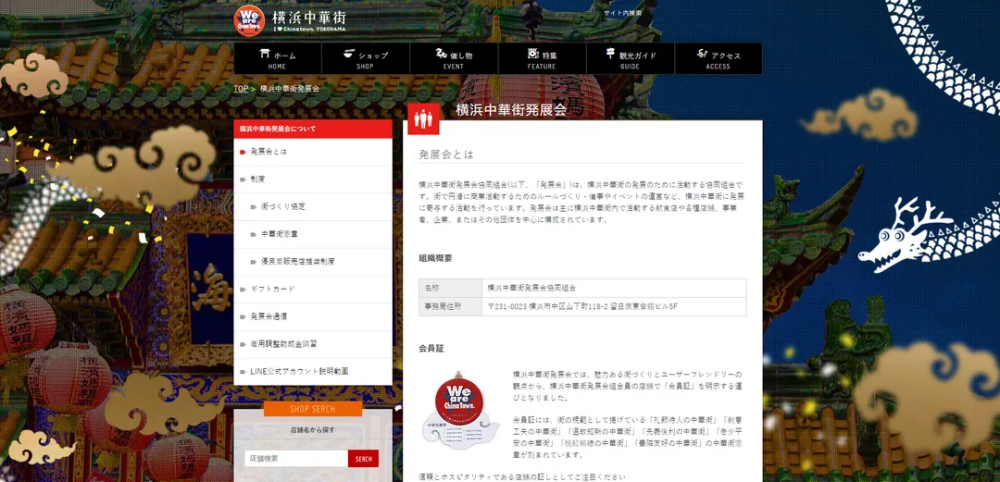
Task: Click the red SERCH button
Action: click(364, 458)
